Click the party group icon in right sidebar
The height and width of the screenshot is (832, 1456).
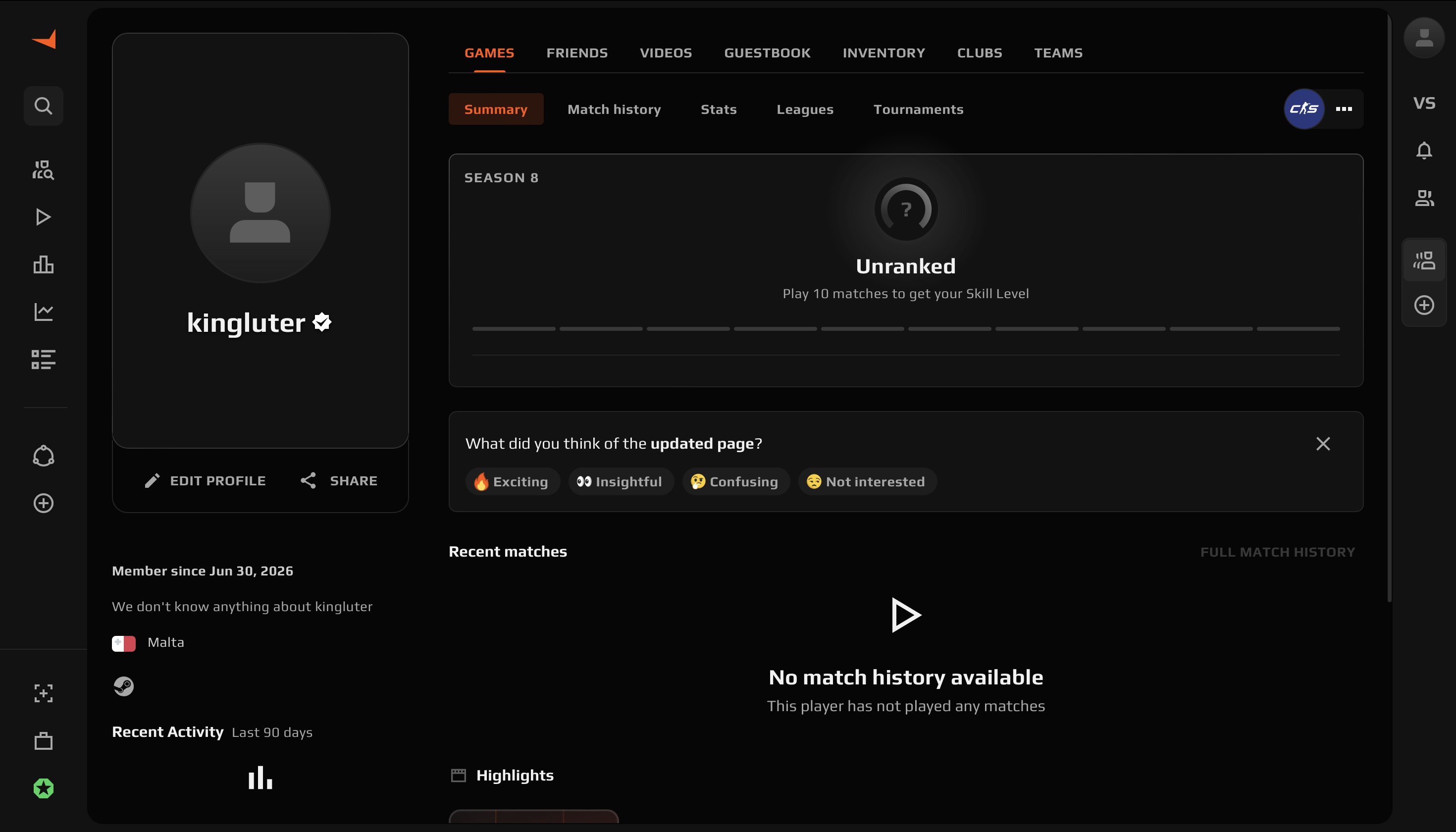click(x=1424, y=260)
